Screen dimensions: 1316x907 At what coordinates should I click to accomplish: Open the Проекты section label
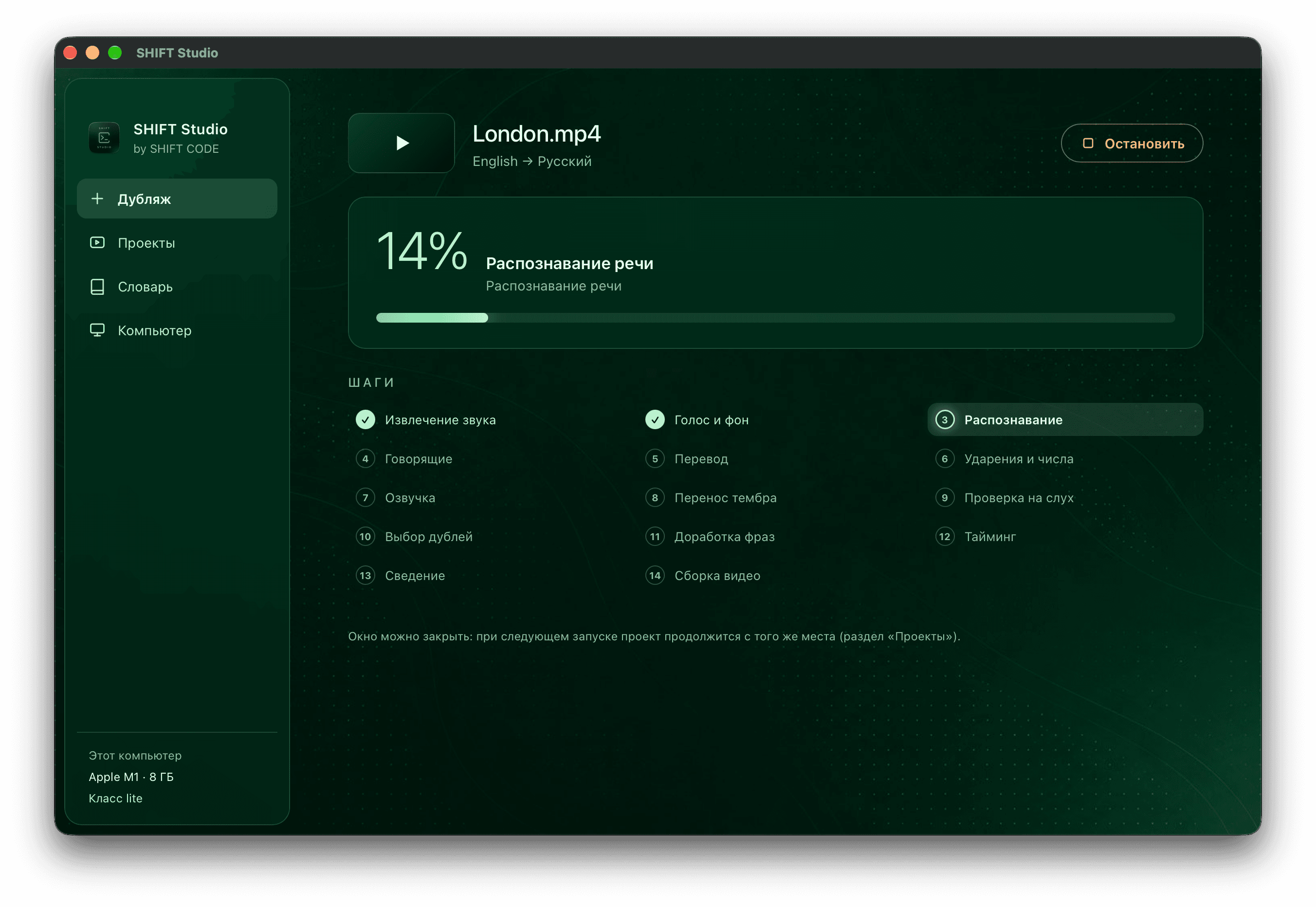coord(146,243)
